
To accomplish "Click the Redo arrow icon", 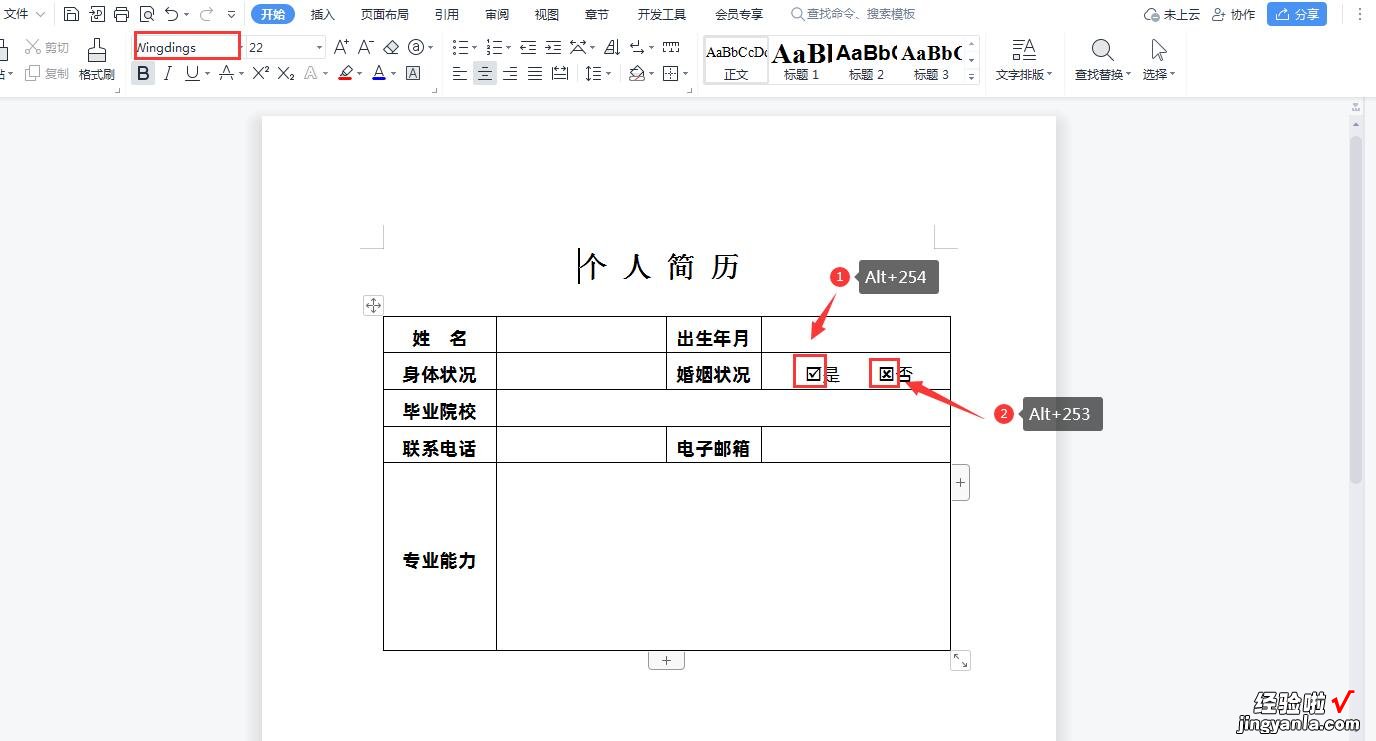I will click(207, 14).
